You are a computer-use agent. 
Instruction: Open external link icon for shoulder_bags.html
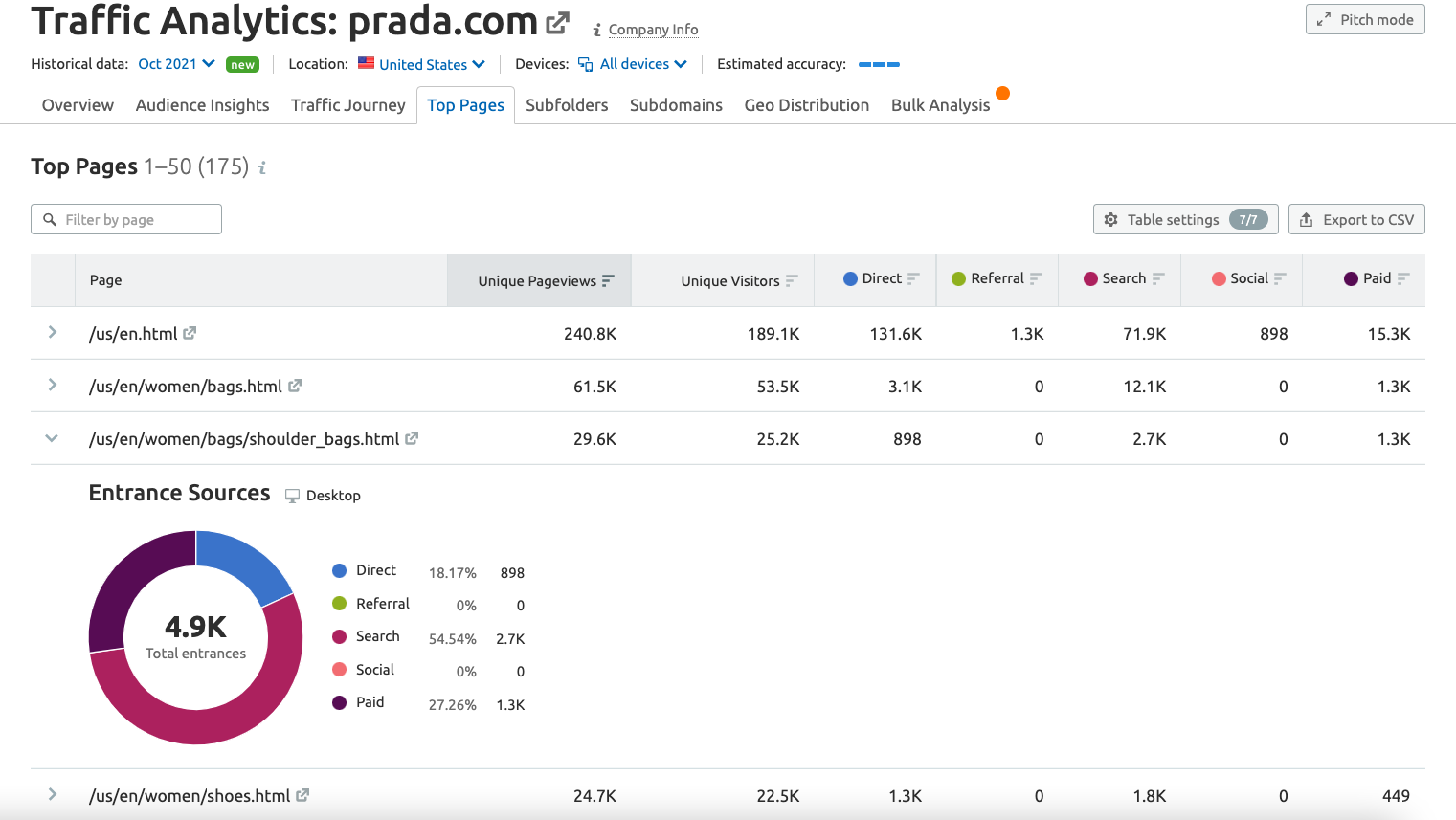pyautogui.click(x=412, y=438)
